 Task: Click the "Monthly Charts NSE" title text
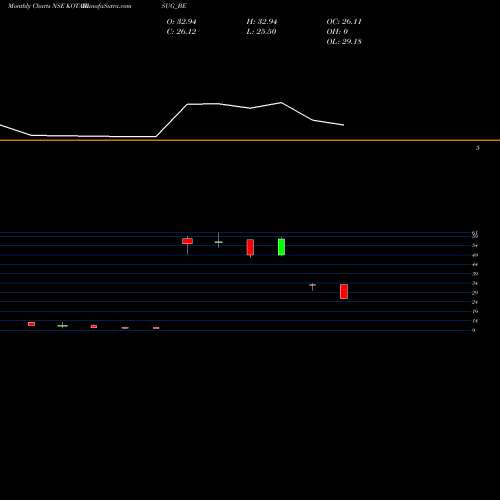tap(36, 6)
